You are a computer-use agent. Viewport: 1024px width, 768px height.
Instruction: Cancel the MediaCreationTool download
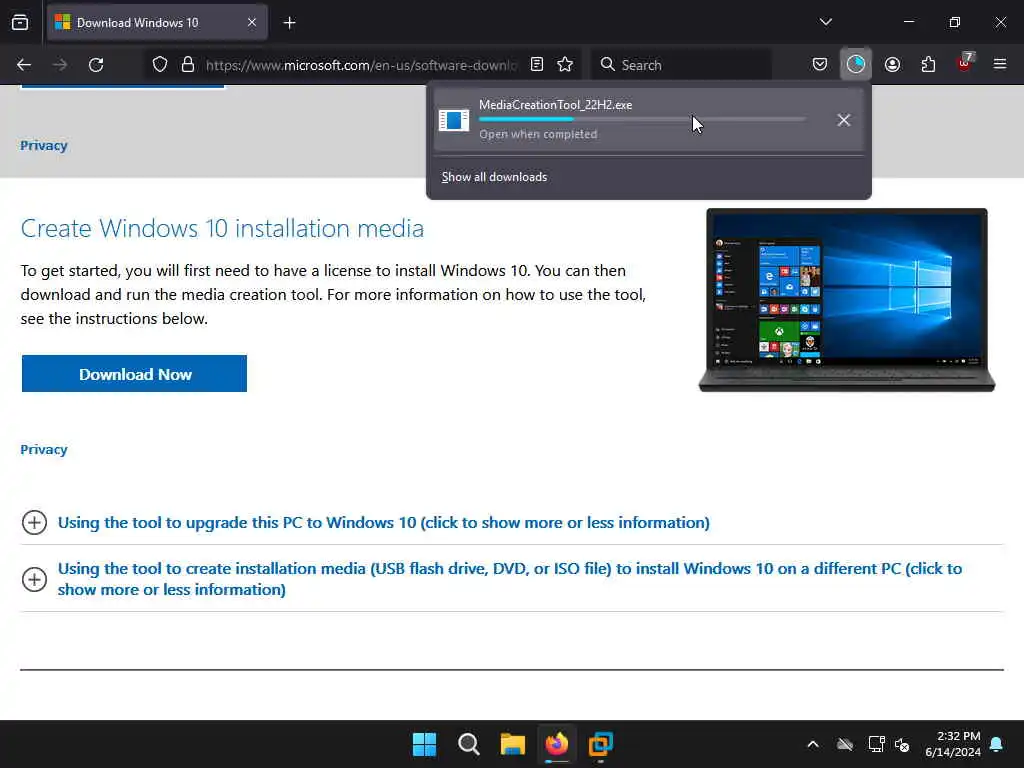(x=844, y=120)
